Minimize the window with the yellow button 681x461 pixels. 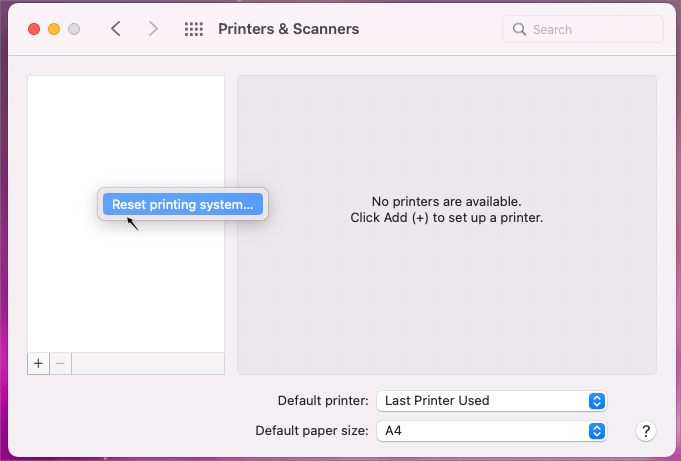pos(54,29)
